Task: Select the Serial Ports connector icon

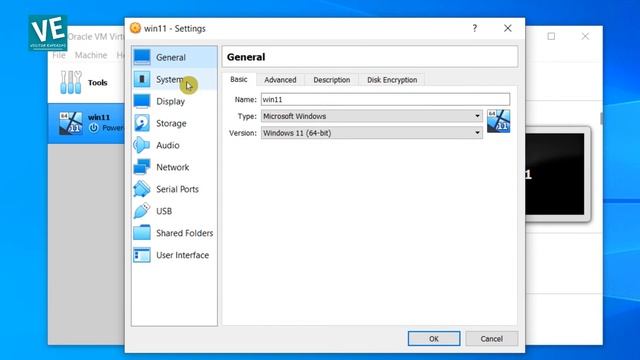Action: pos(142,189)
